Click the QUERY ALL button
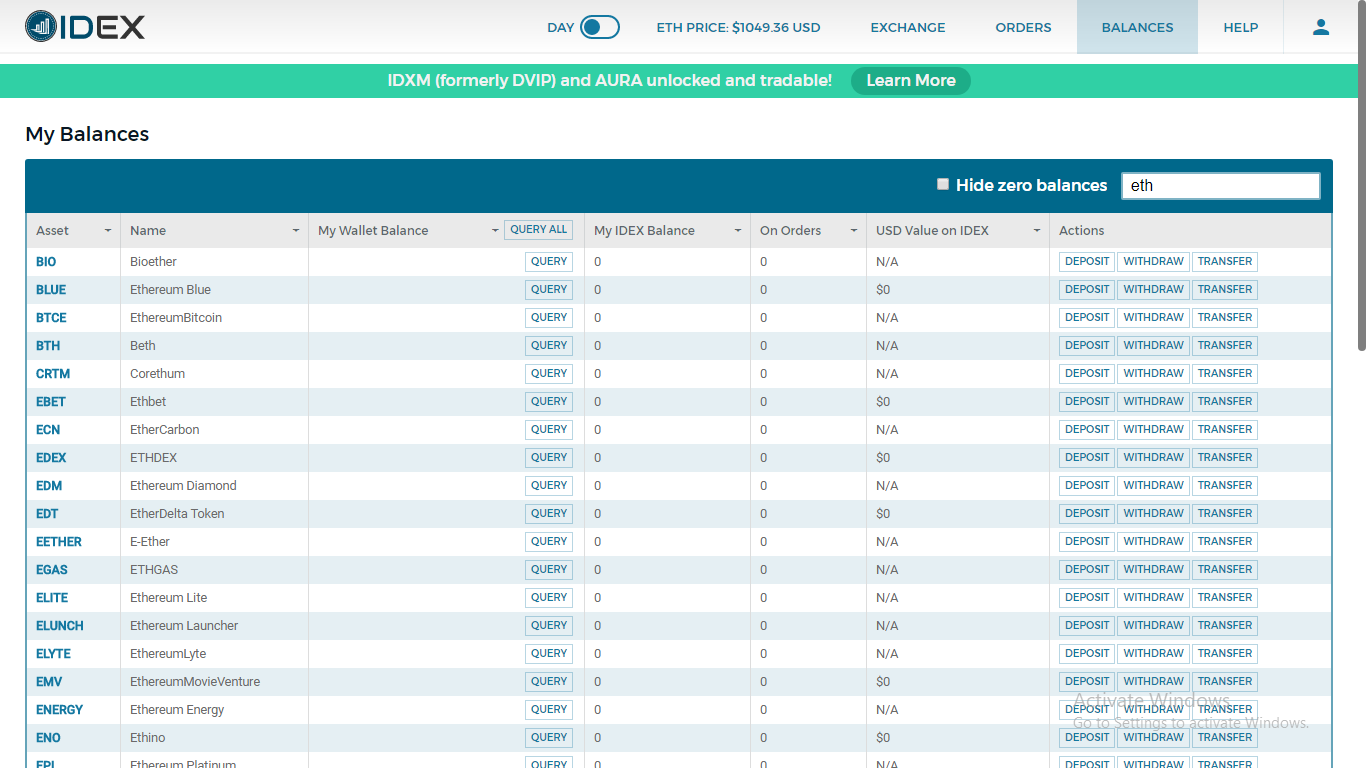This screenshot has height=768, width=1366. coord(538,230)
